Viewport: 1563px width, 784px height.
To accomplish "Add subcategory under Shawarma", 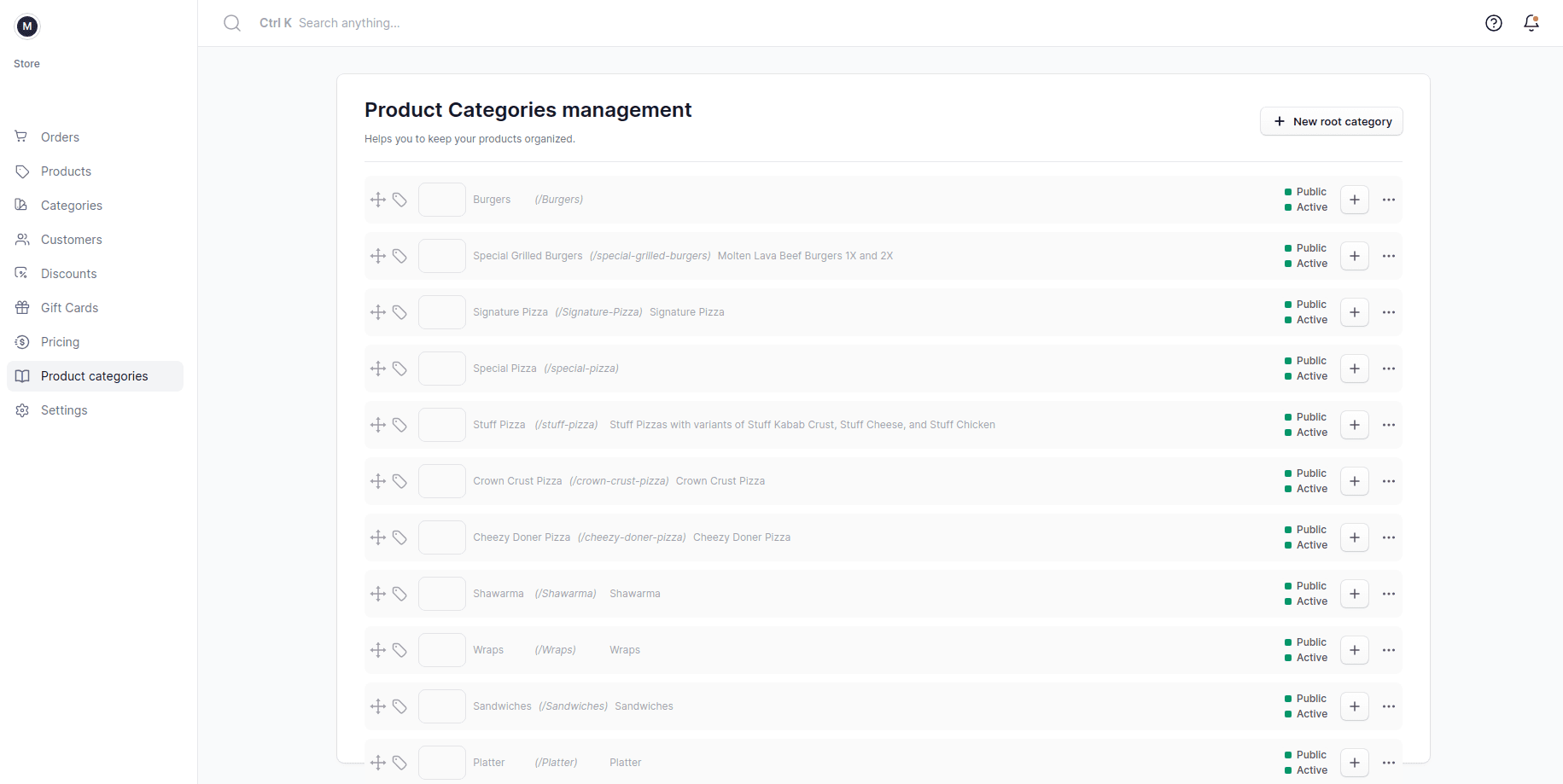I will click(1355, 594).
